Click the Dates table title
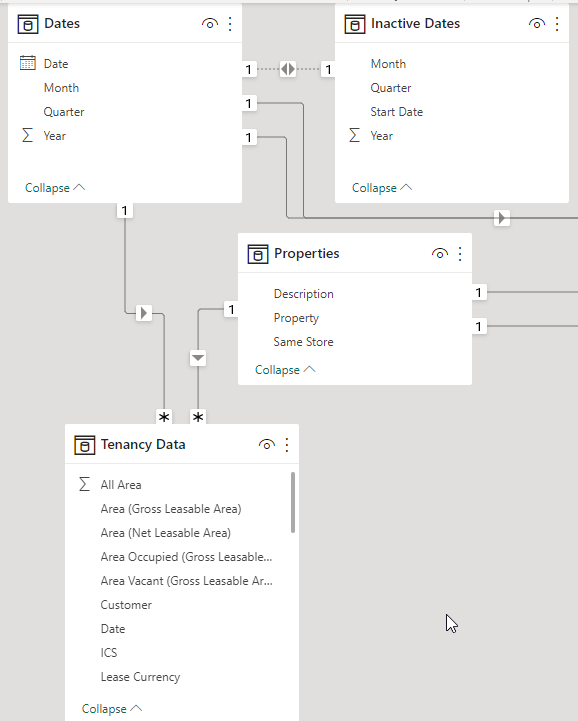This screenshot has width=578, height=721. point(62,23)
